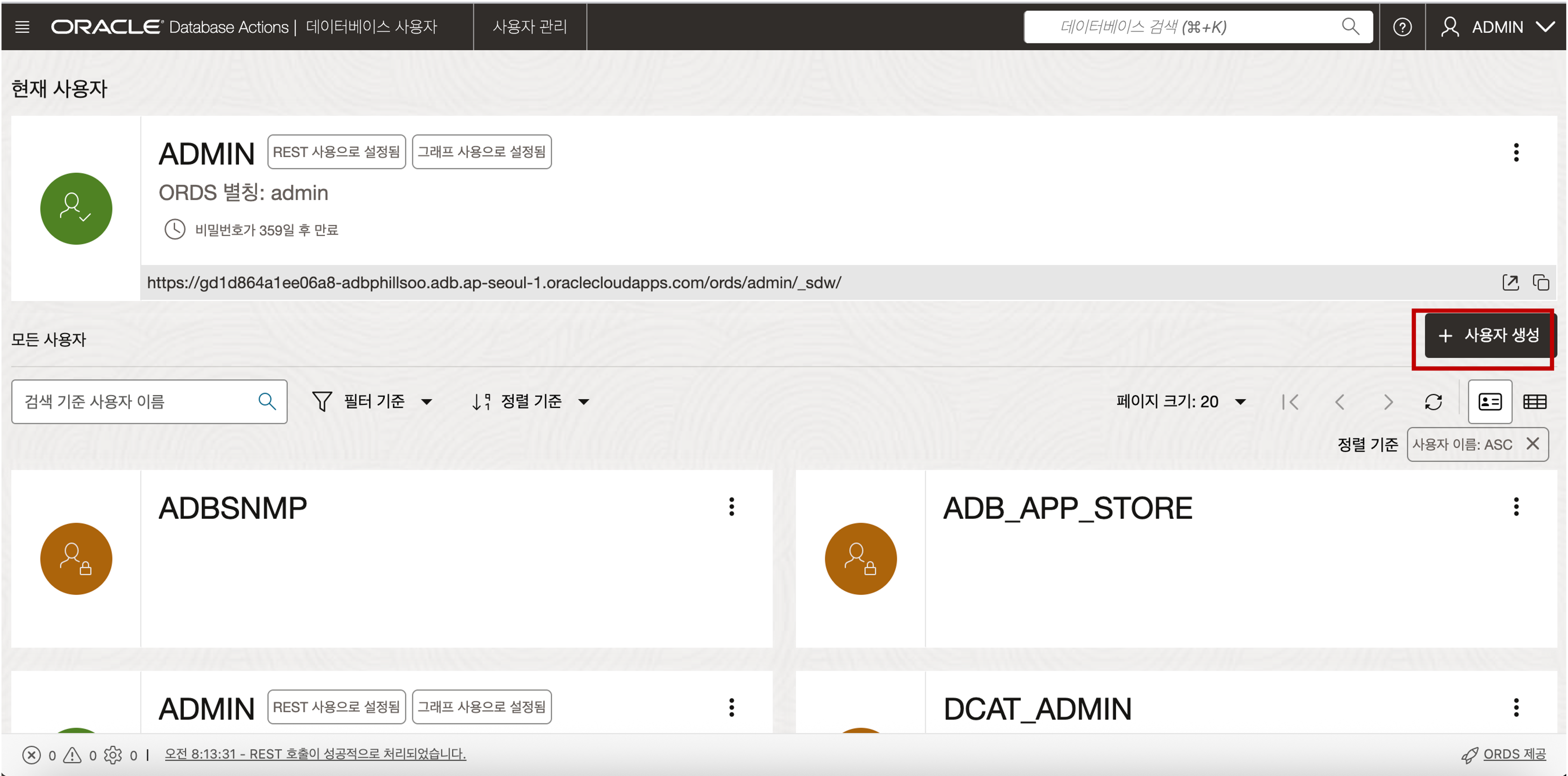This screenshot has height=776, width=1568.
Task: Click the processes gear icon in status bar
Action: pos(113,755)
